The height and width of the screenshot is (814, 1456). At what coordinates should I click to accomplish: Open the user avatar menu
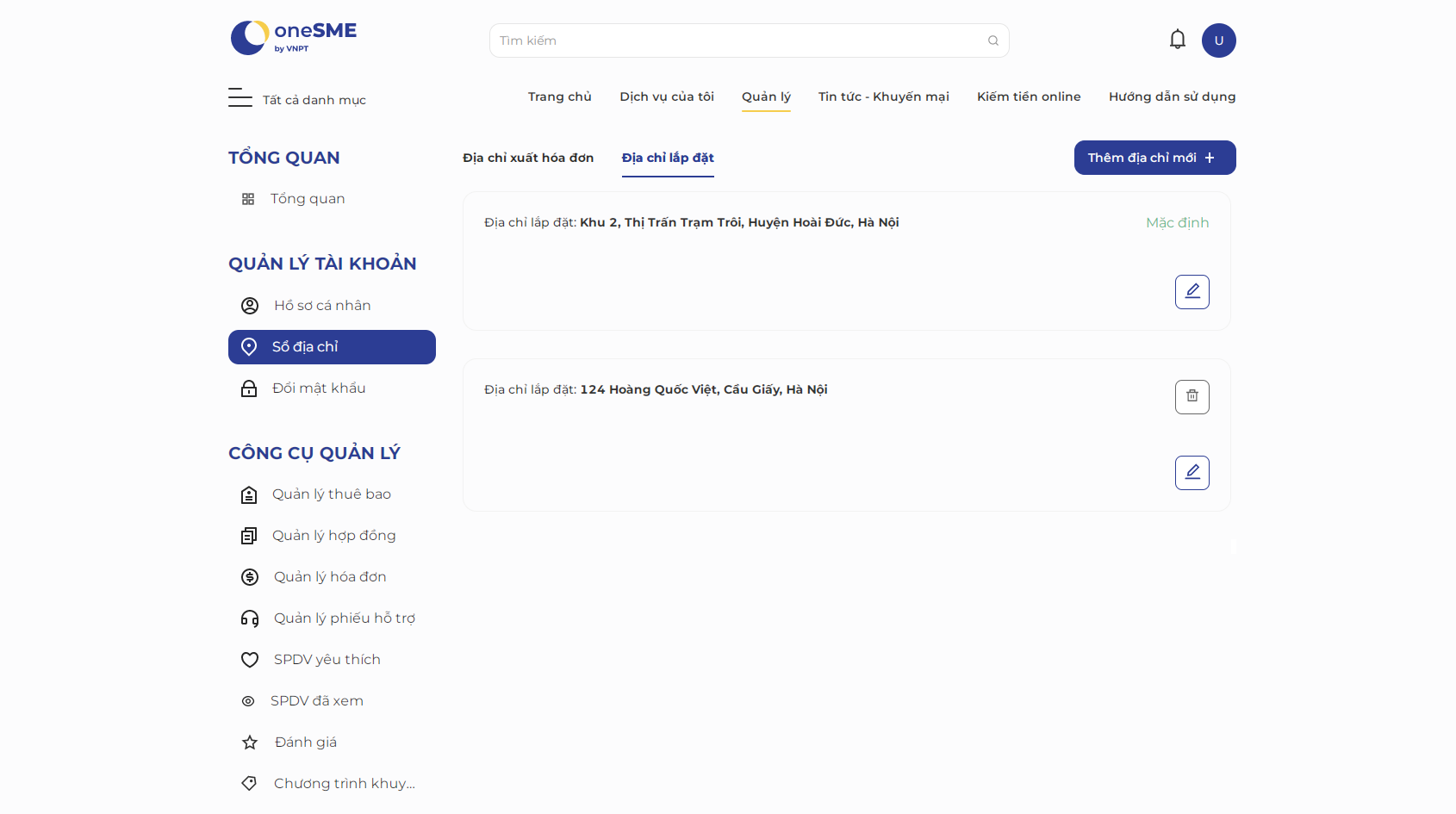point(1219,40)
